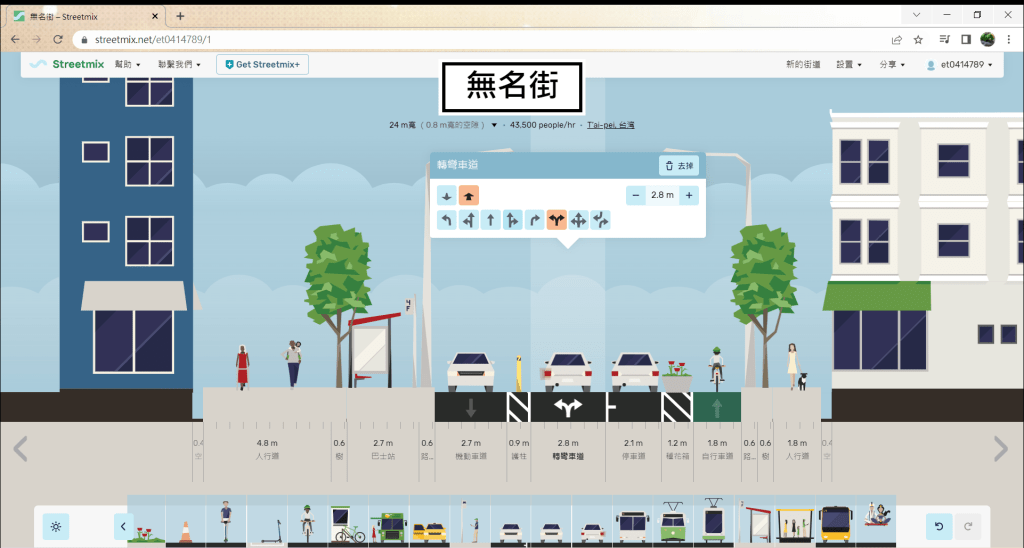
Task: Undo the last street change
Action: tap(939, 526)
